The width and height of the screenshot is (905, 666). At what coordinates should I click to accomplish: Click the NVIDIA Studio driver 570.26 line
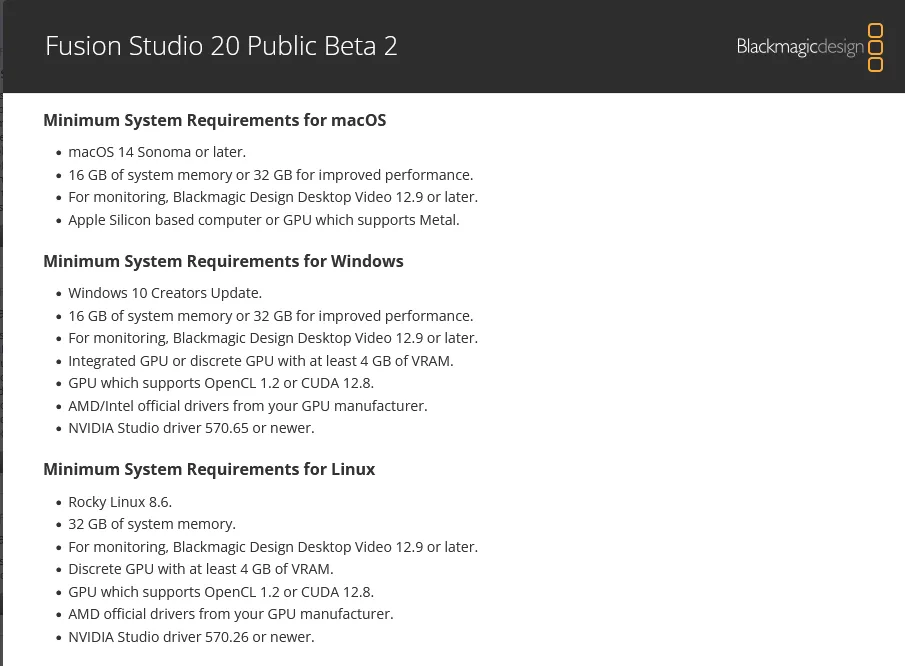click(191, 637)
